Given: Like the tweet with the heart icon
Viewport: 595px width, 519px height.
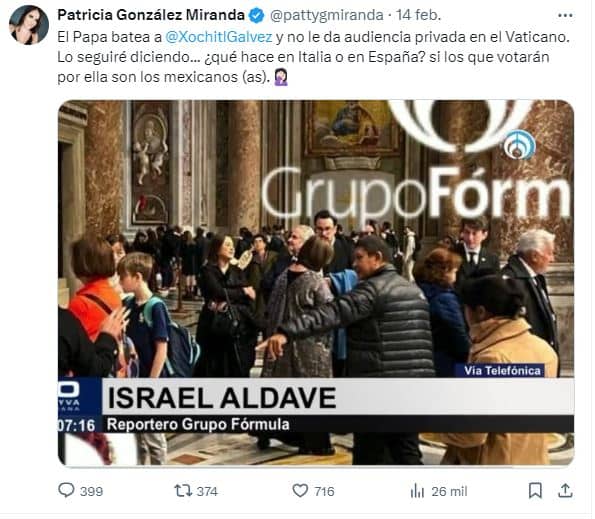Looking at the screenshot, I should click(300, 491).
